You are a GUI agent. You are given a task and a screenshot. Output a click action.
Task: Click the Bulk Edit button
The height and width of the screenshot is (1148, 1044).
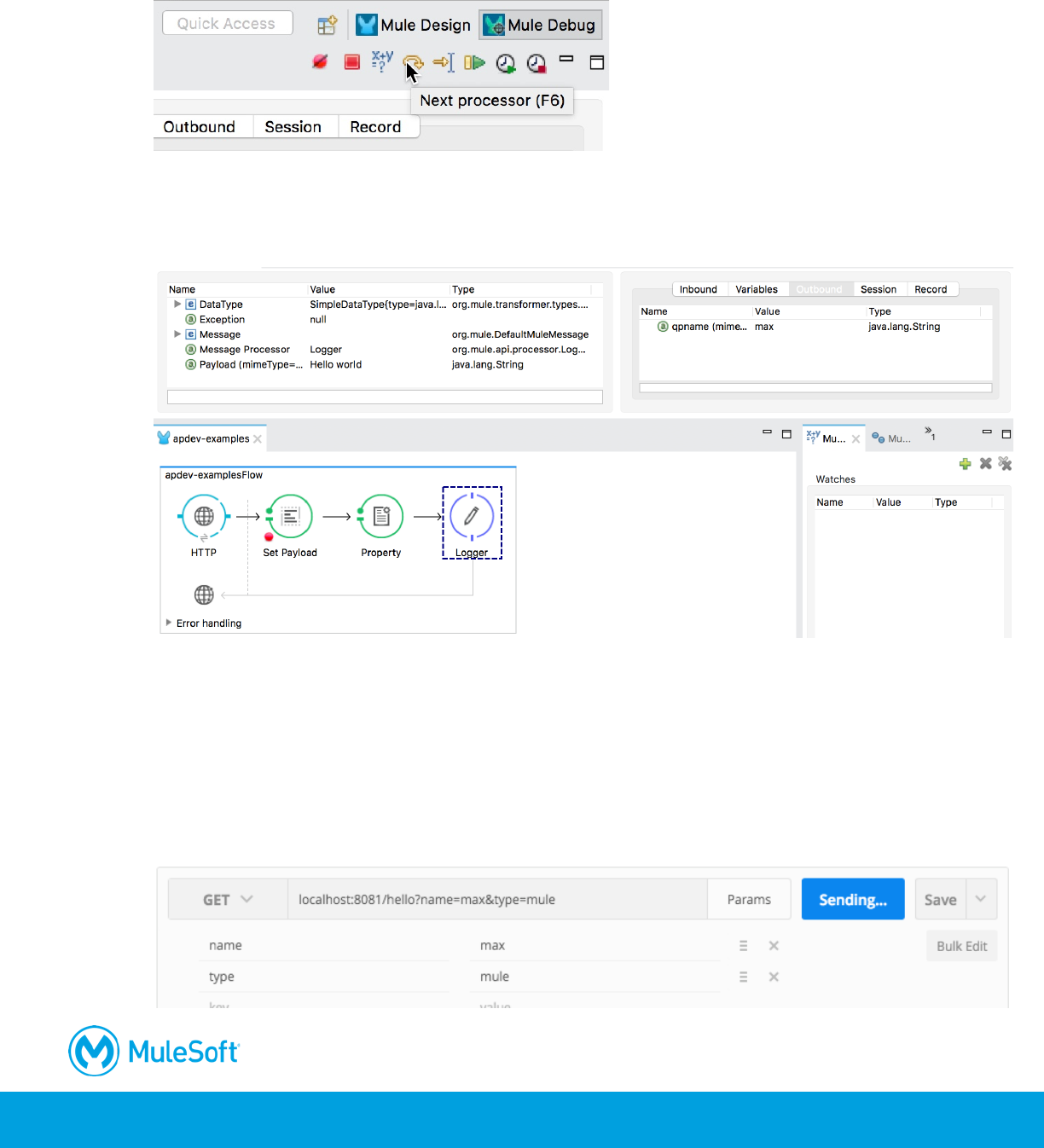[962, 946]
